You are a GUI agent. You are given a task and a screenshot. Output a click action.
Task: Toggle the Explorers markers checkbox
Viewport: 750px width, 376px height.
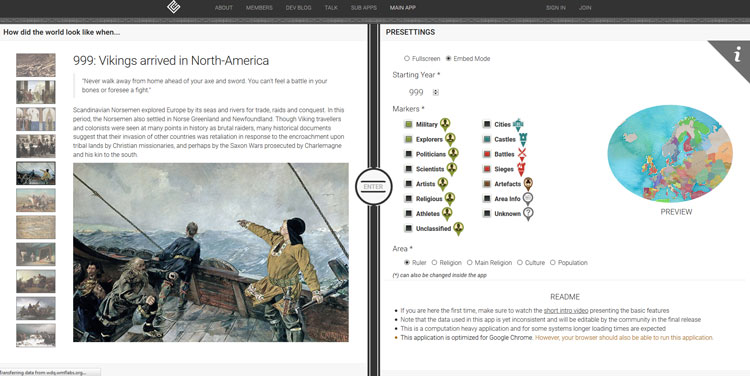408,139
